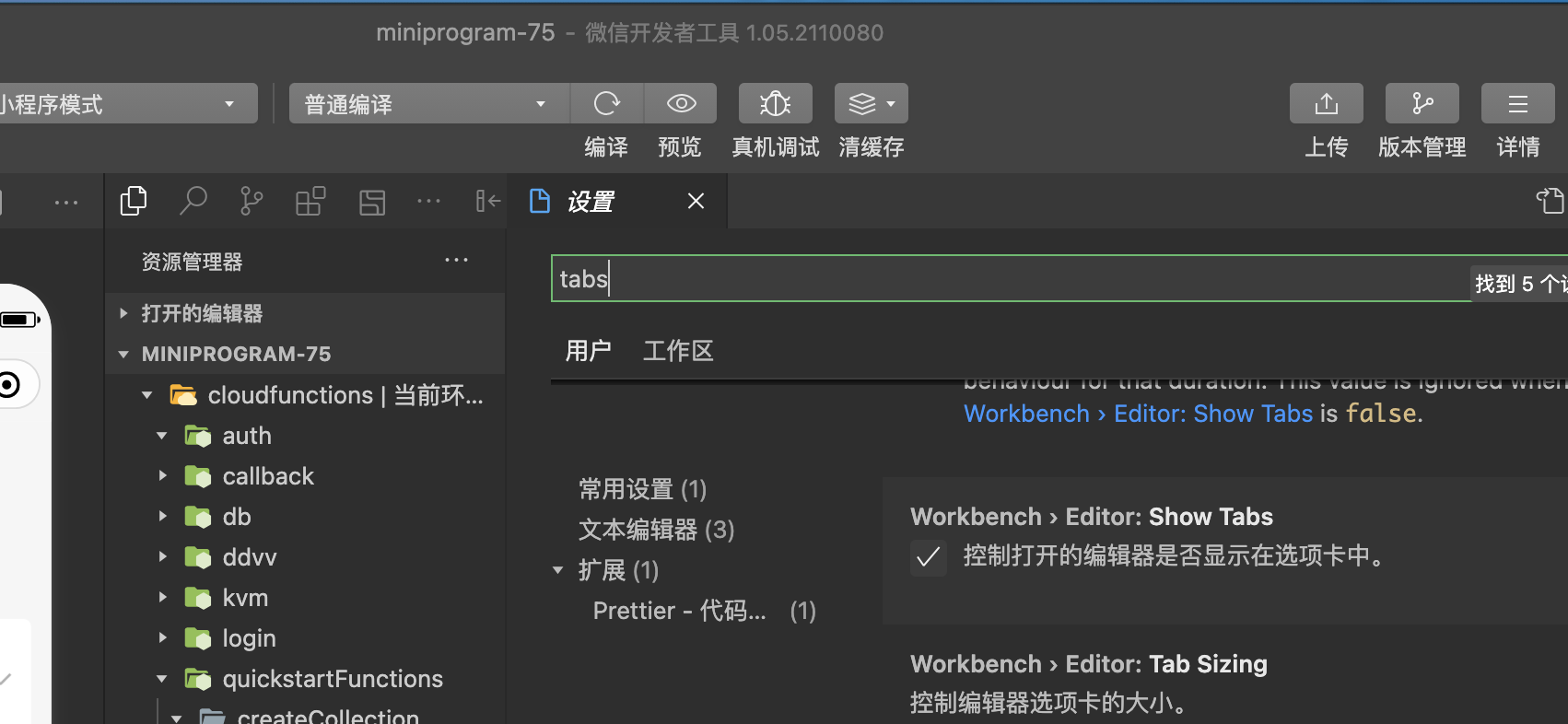Follow the Workbench Editor Show Tabs link

click(1138, 414)
